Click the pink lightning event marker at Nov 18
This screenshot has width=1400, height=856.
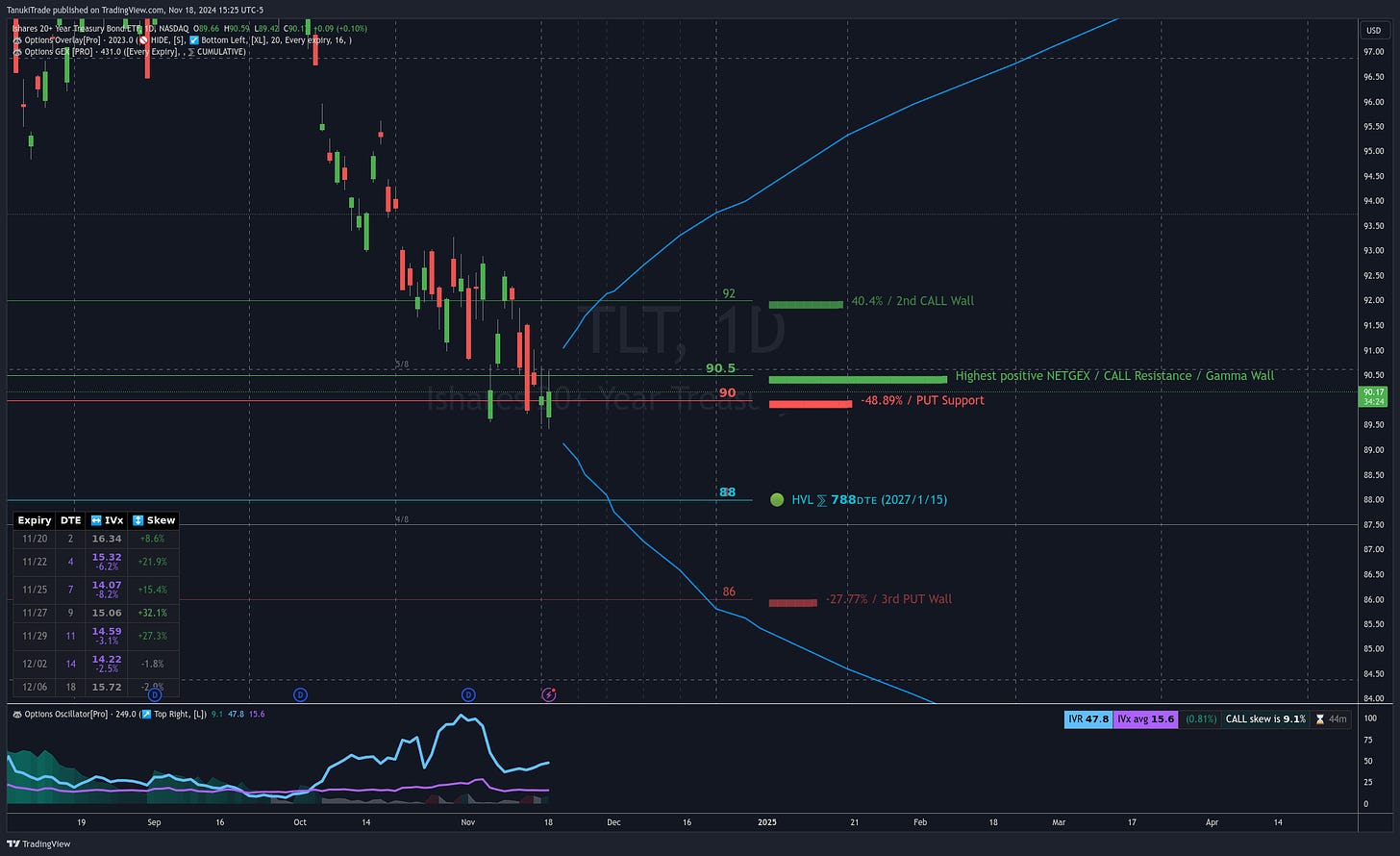(x=548, y=694)
